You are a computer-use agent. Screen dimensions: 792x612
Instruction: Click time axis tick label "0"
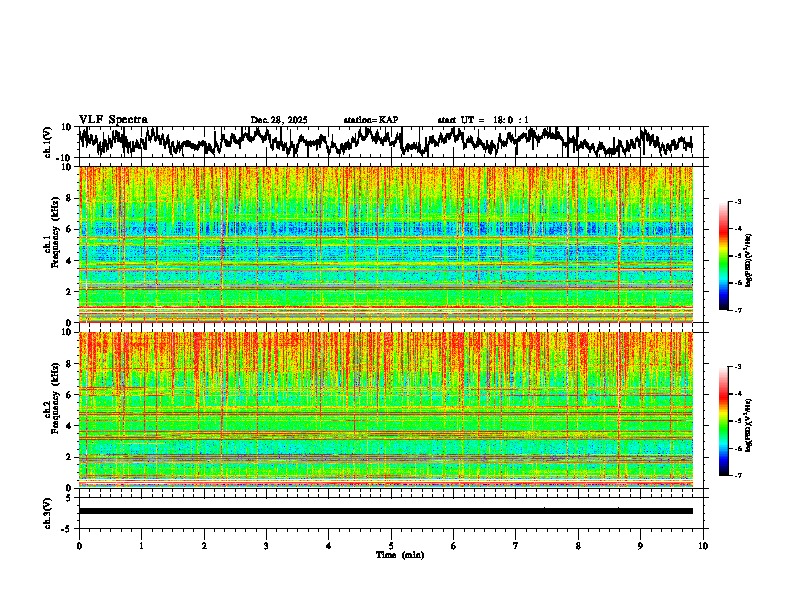click(x=79, y=546)
